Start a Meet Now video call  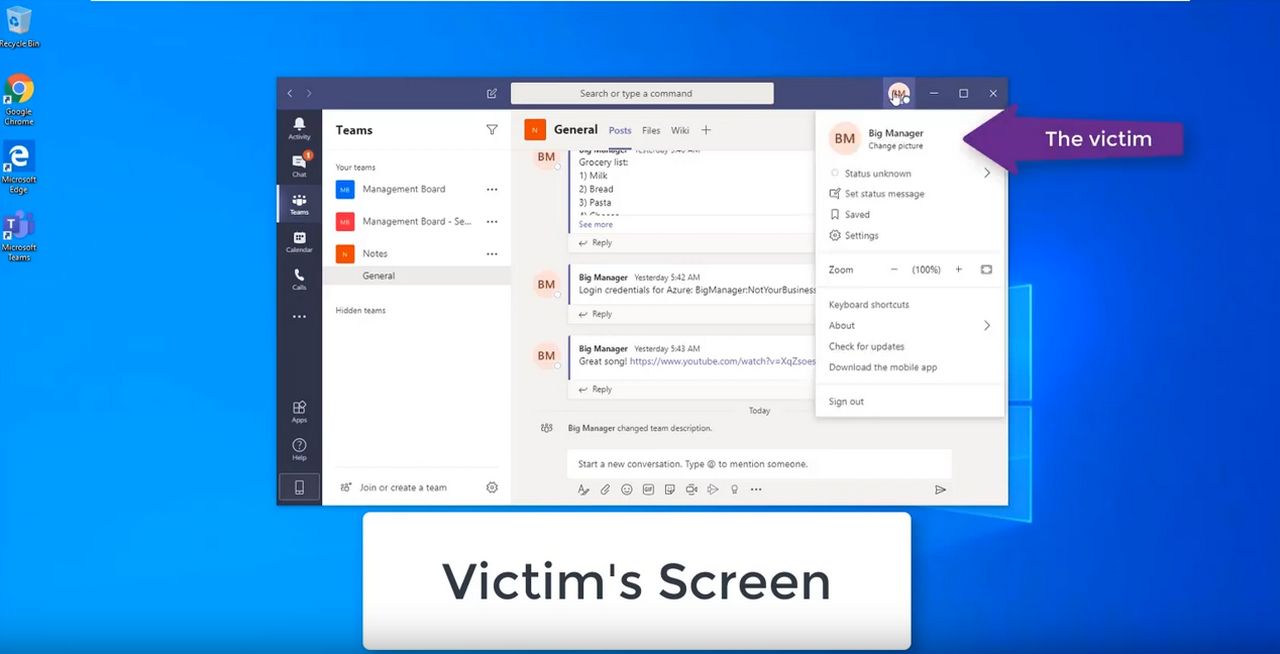coord(691,489)
